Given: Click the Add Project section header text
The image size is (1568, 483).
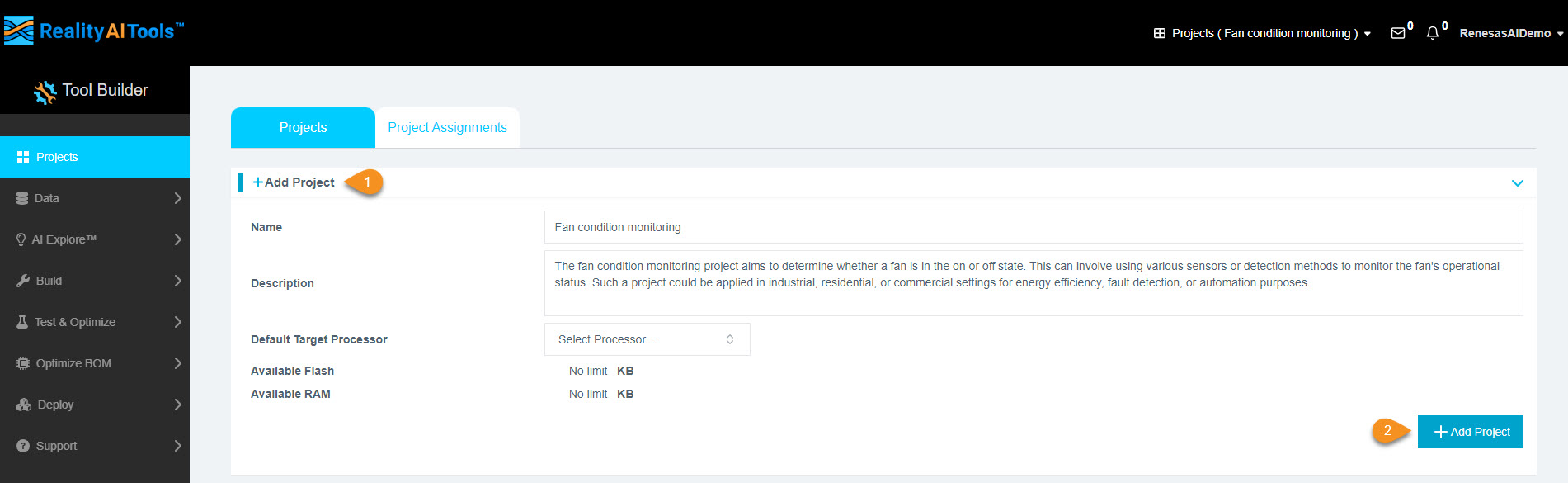Looking at the screenshot, I should click(x=299, y=182).
